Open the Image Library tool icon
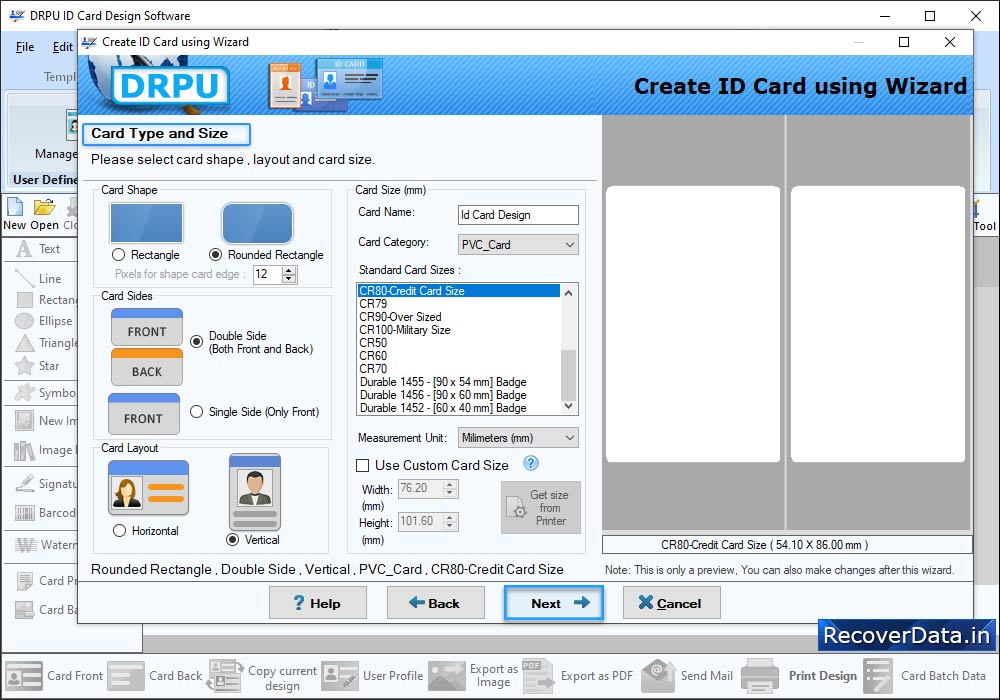Viewport: 1000px width, 700px height. tap(24, 450)
